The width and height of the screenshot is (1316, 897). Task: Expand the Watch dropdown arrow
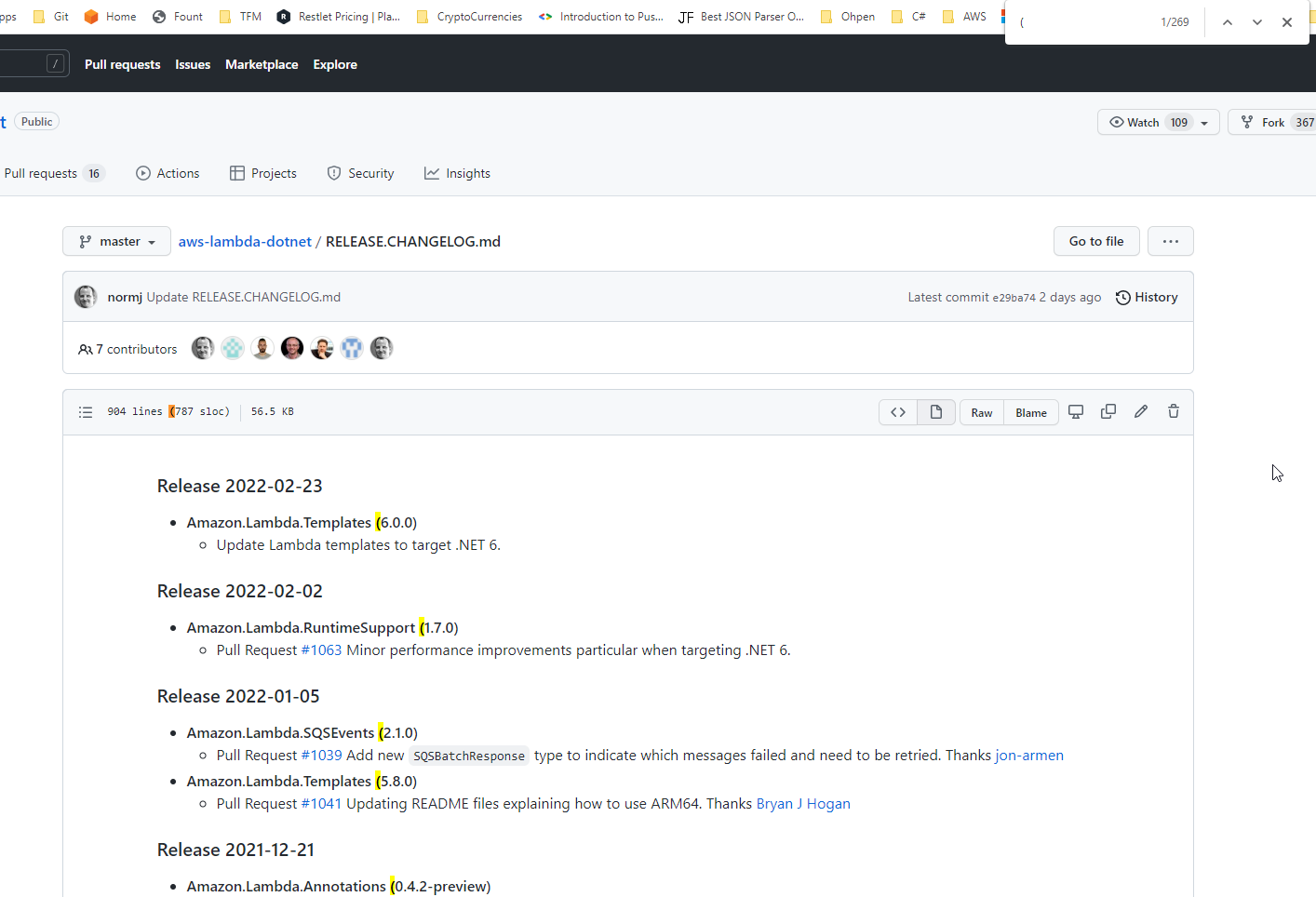pos(1203,122)
